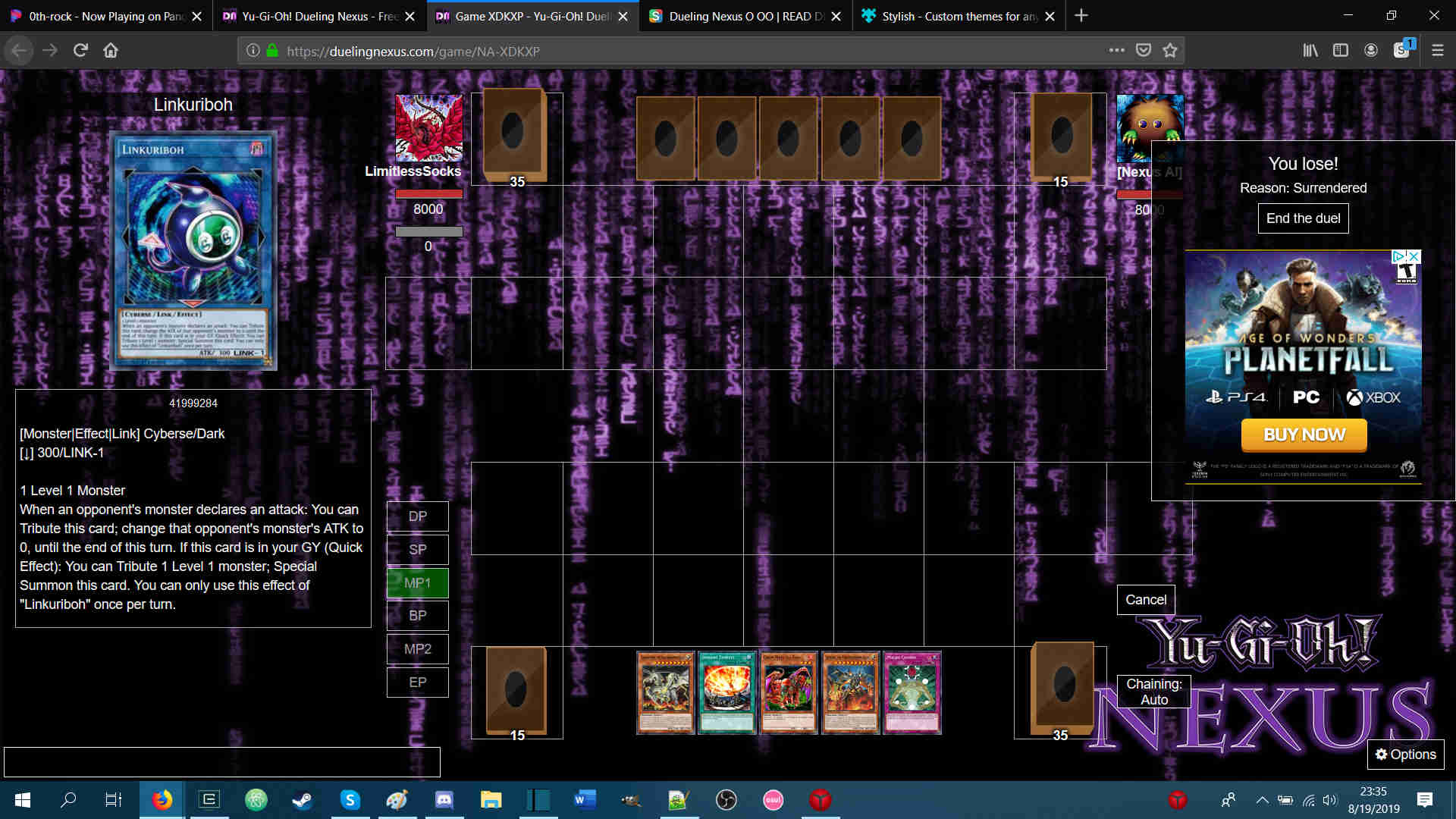1456x819 pixels.
Task: Switch to Yu-Gi-Oh! Dueling Nexus Free tab
Action: tap(319, 16)
